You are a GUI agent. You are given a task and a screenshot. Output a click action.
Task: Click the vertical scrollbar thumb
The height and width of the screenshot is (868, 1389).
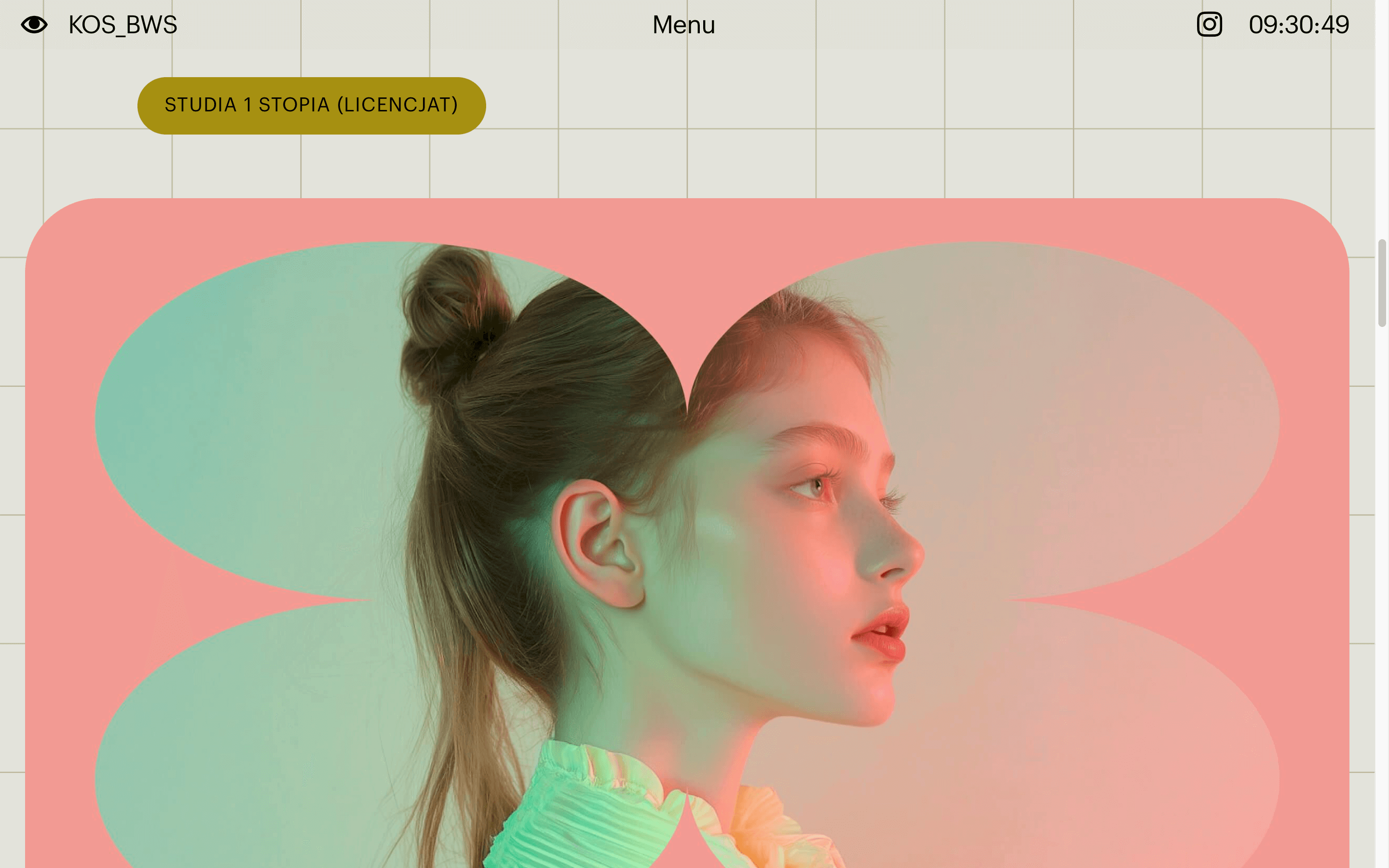coord(1382,284)
